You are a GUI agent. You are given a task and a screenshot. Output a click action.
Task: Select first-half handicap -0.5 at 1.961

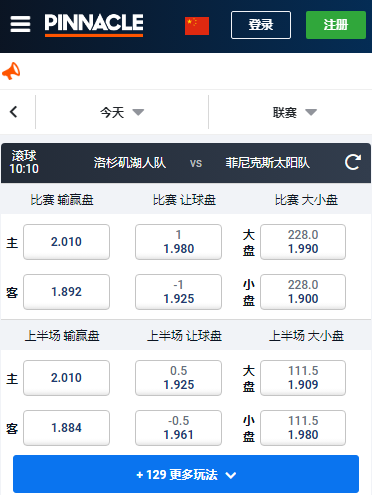click(178, 428)
